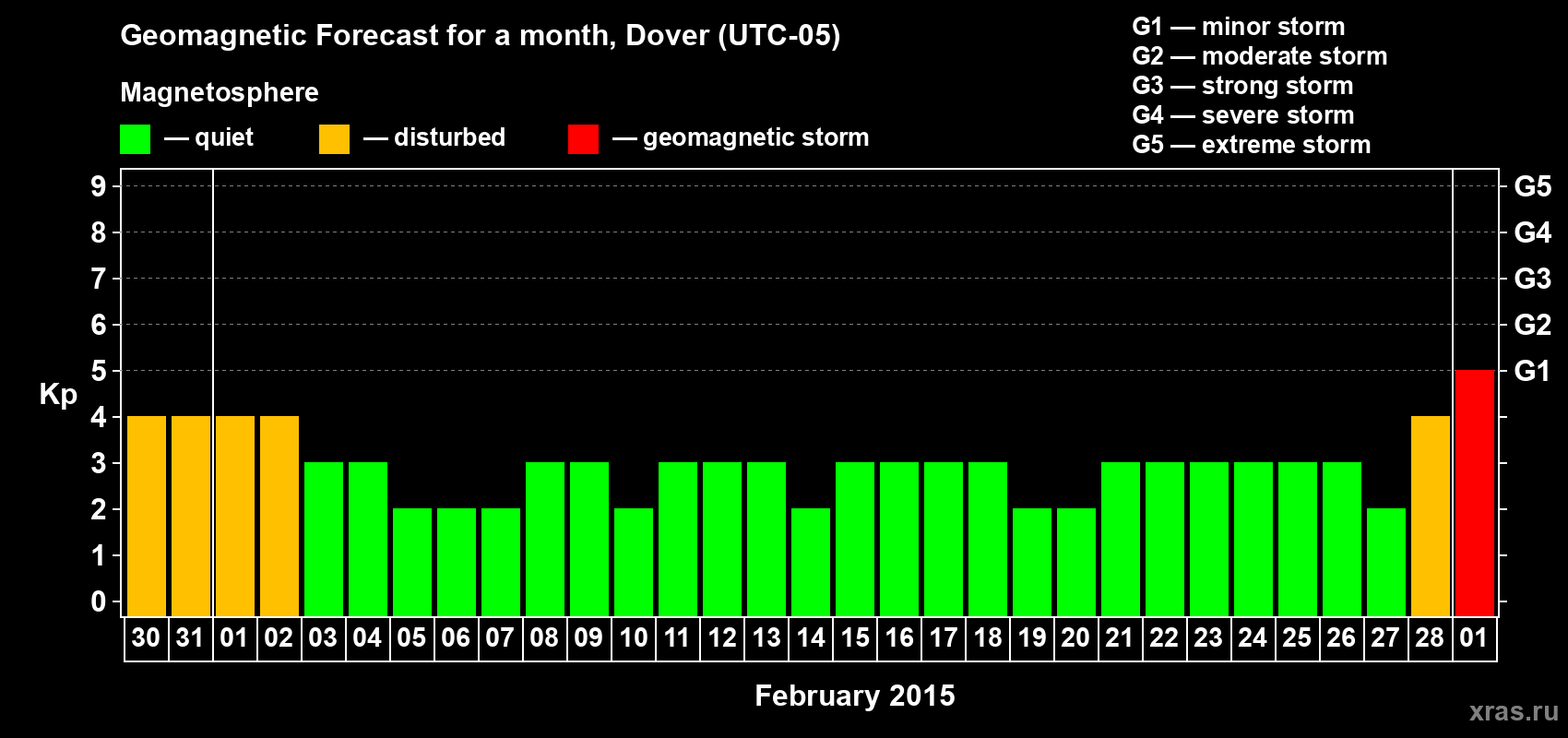Click the 'G4 — severe storm' legend line
The image size is (1568, 738).
pyautogui.click(x=1243, y=115)
